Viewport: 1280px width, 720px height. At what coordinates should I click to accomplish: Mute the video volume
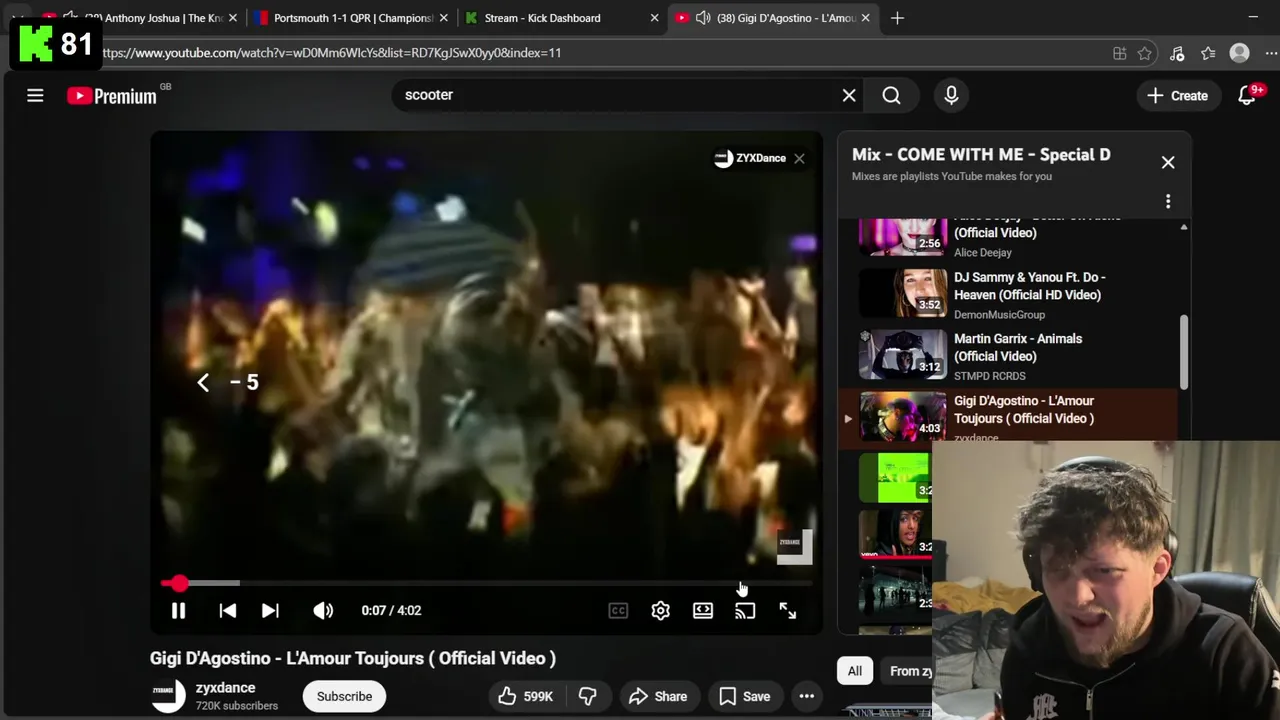click(x=322, y=610)
